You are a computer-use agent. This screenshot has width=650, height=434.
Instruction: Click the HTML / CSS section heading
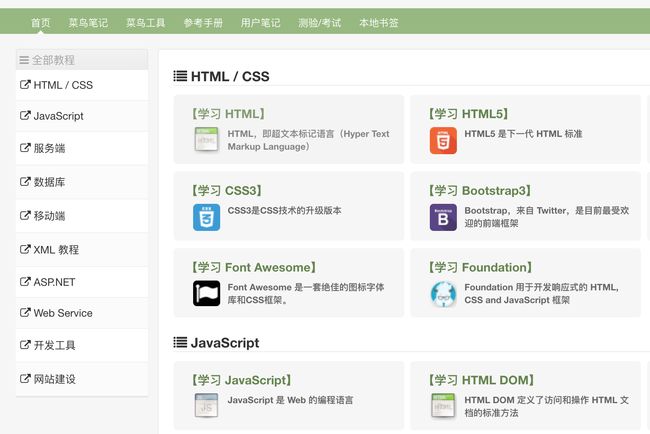(230, 76)
